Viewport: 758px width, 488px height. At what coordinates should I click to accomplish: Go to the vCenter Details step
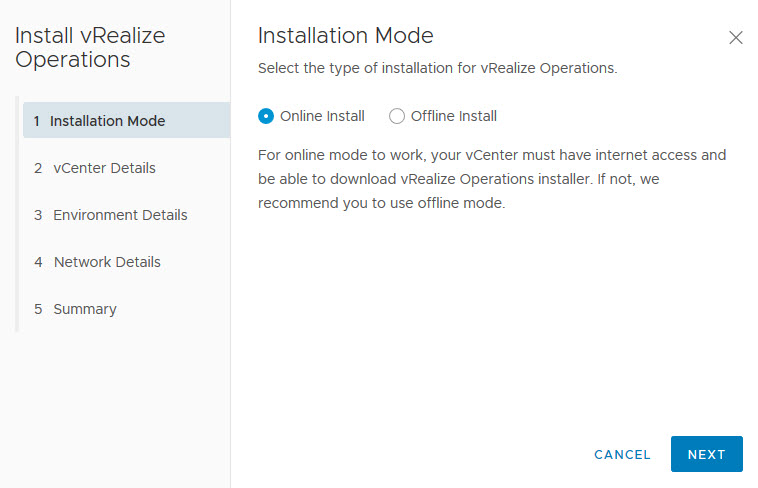point(104,168)
